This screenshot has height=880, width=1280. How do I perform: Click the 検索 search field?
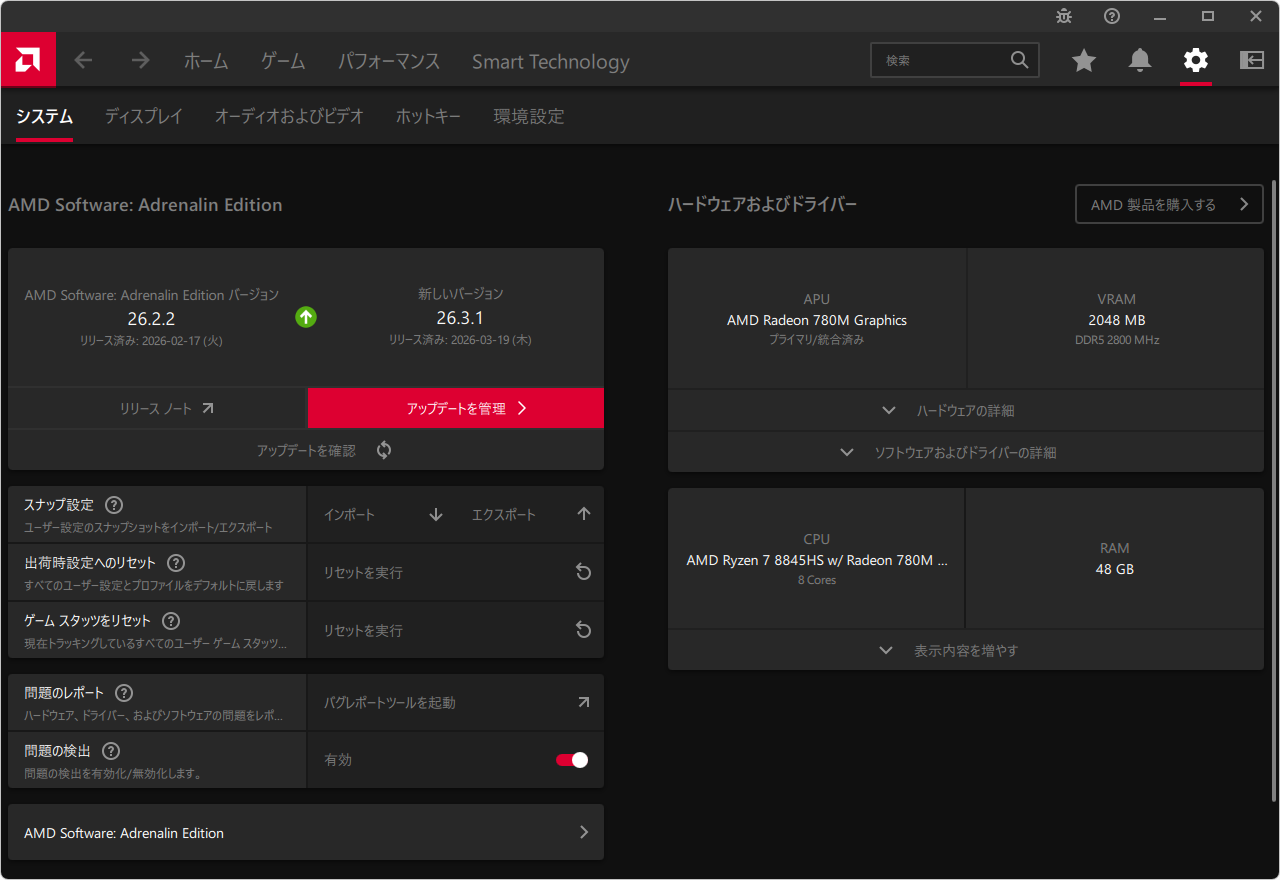pos(945,61)
